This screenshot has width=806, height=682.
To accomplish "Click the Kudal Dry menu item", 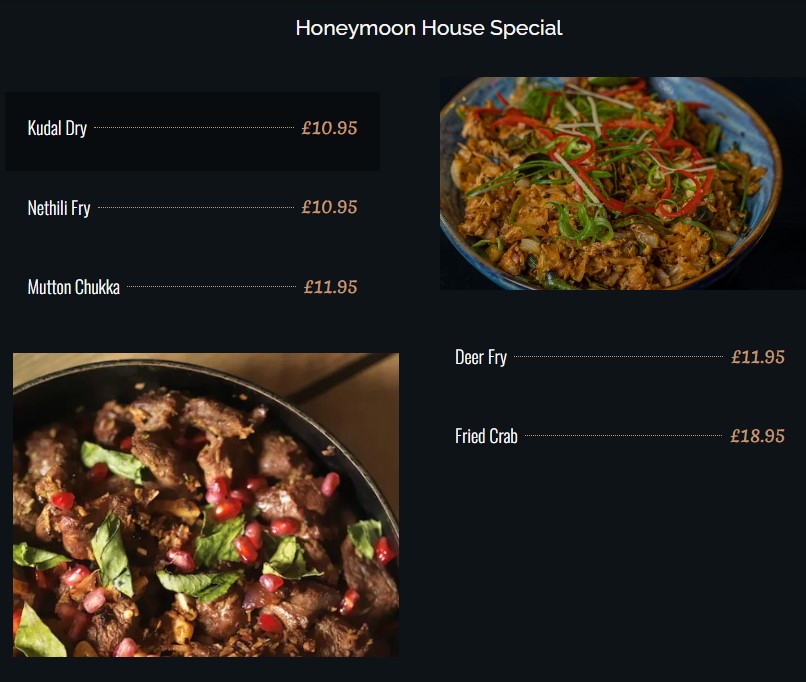I will click(x=57, y=128).
